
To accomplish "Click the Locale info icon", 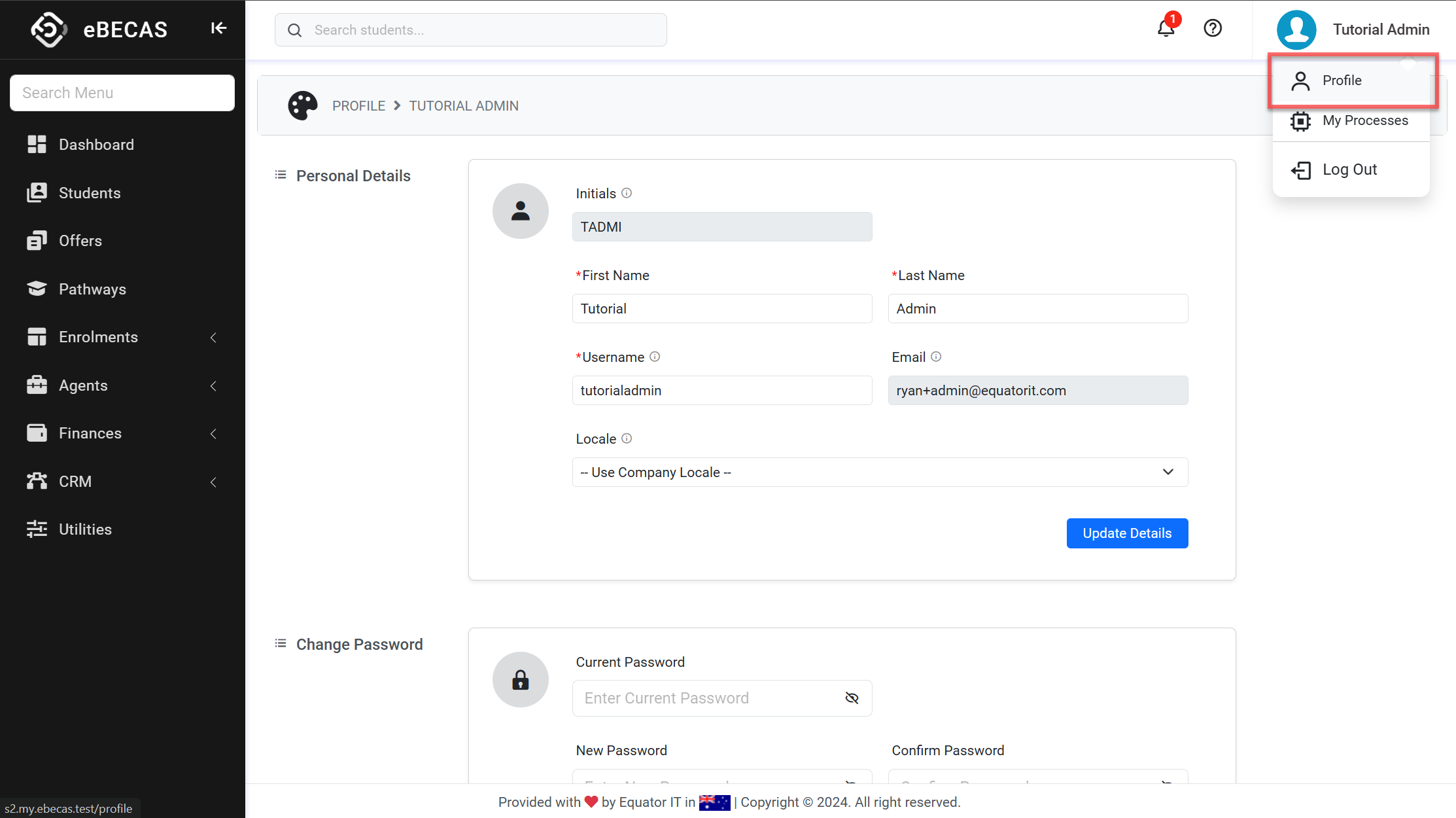I will click(627, 438).
